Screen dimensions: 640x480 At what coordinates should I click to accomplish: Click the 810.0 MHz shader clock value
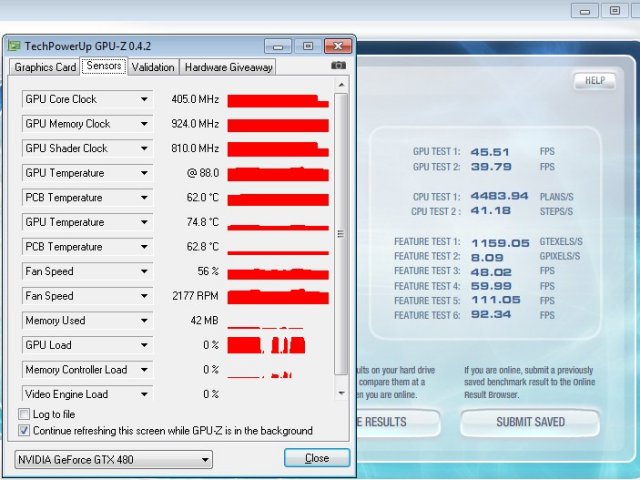[195, 148]
